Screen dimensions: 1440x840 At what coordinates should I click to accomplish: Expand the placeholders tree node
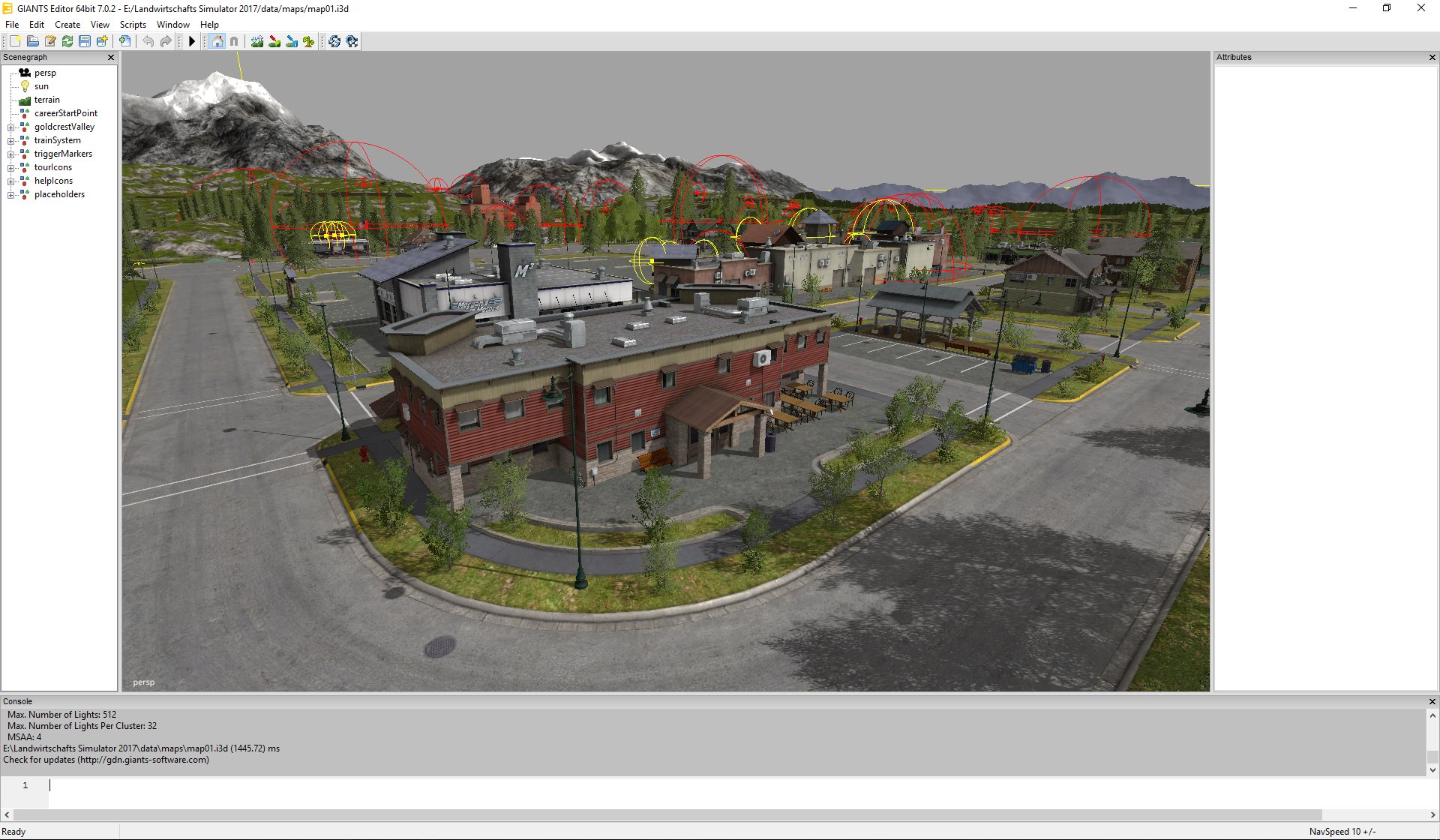[10, 195]
